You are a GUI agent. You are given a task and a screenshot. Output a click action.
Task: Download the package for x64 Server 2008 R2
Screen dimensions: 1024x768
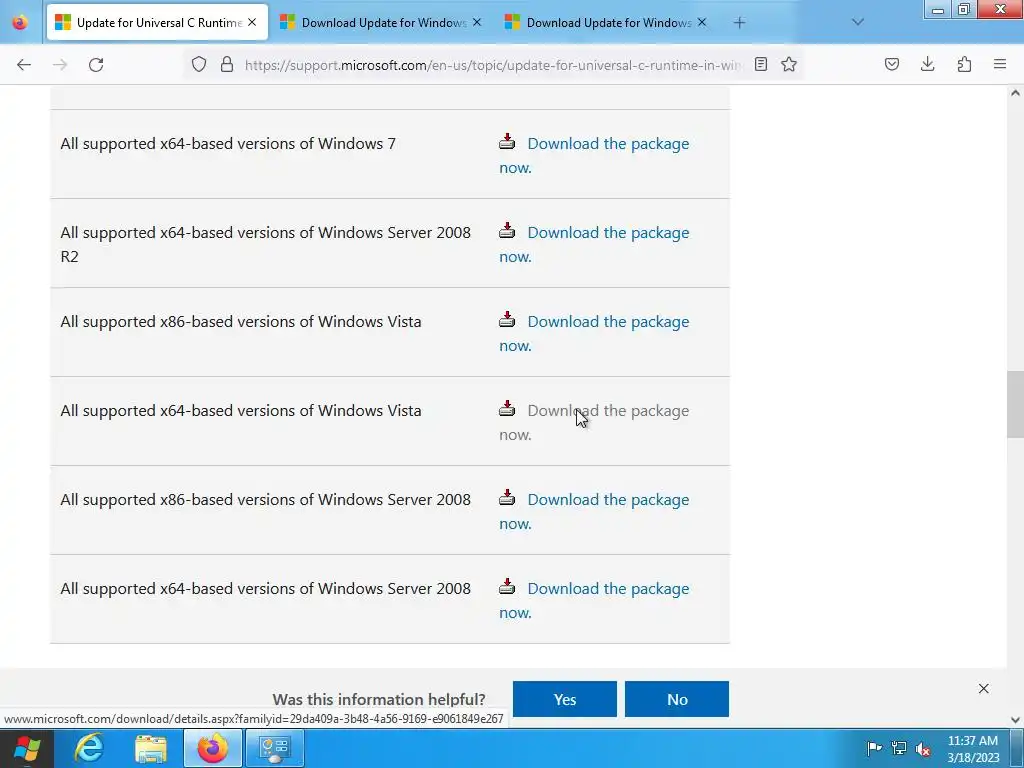pos(608,232)
